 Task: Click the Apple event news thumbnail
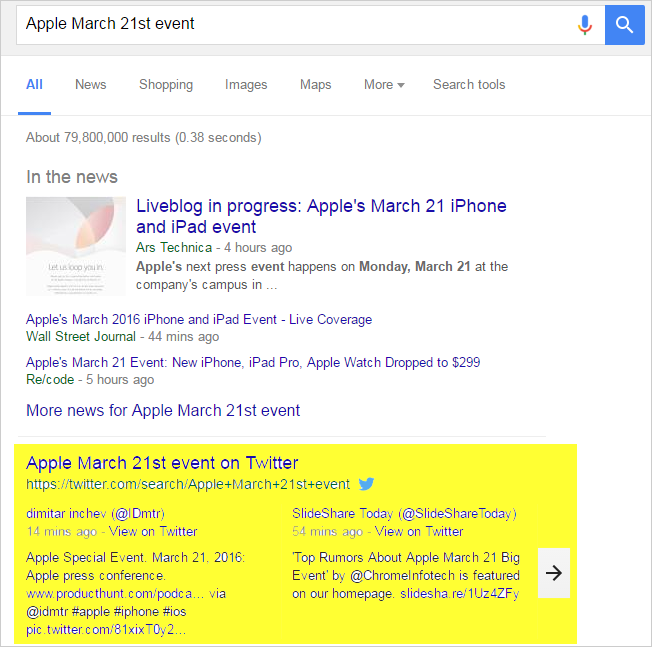coord(76,246)
